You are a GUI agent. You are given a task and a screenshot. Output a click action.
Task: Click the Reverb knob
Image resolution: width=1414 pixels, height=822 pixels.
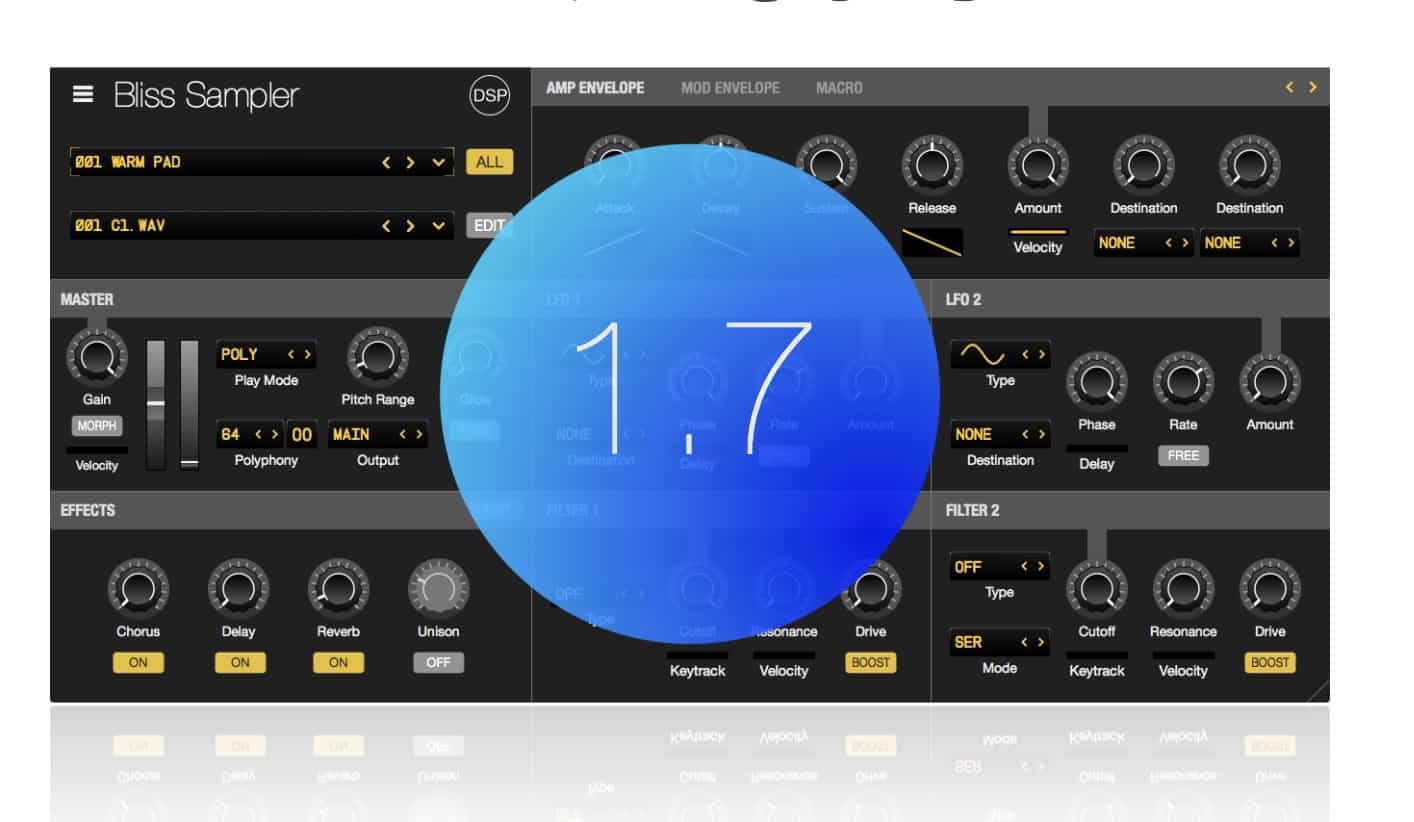click(338, 589)
